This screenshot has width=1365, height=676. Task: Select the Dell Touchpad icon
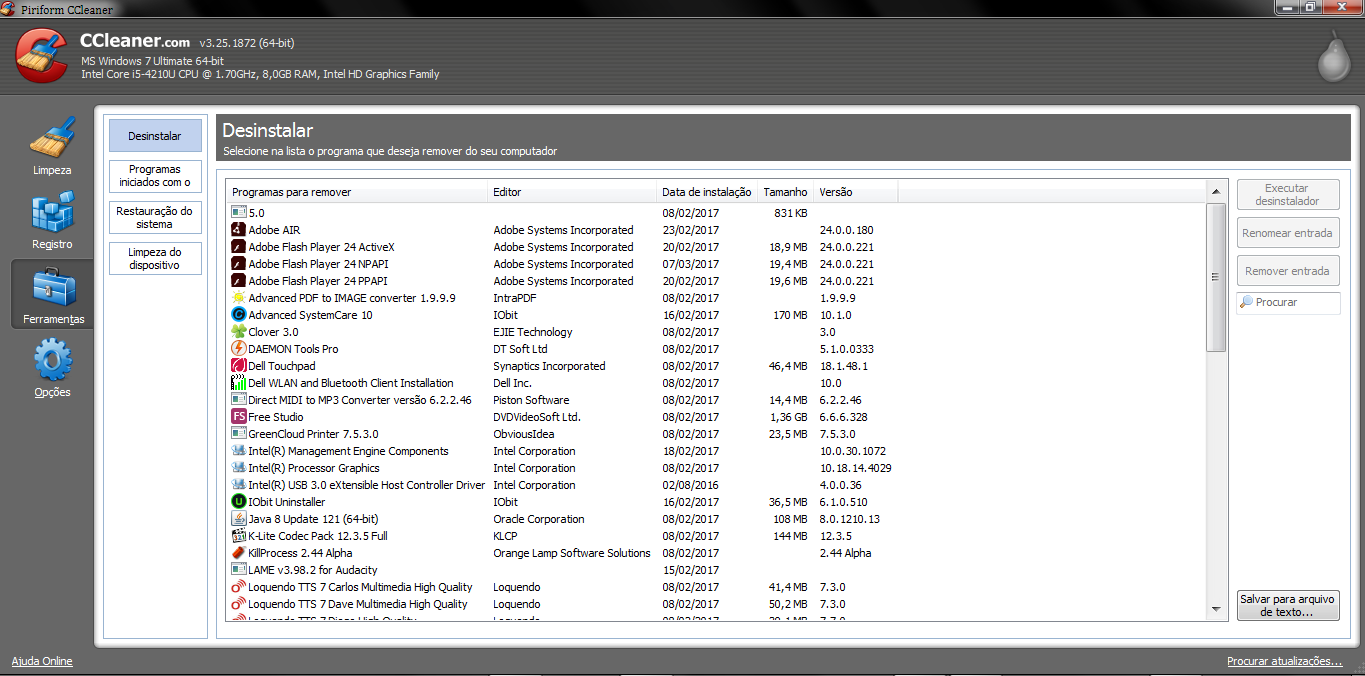239,366
